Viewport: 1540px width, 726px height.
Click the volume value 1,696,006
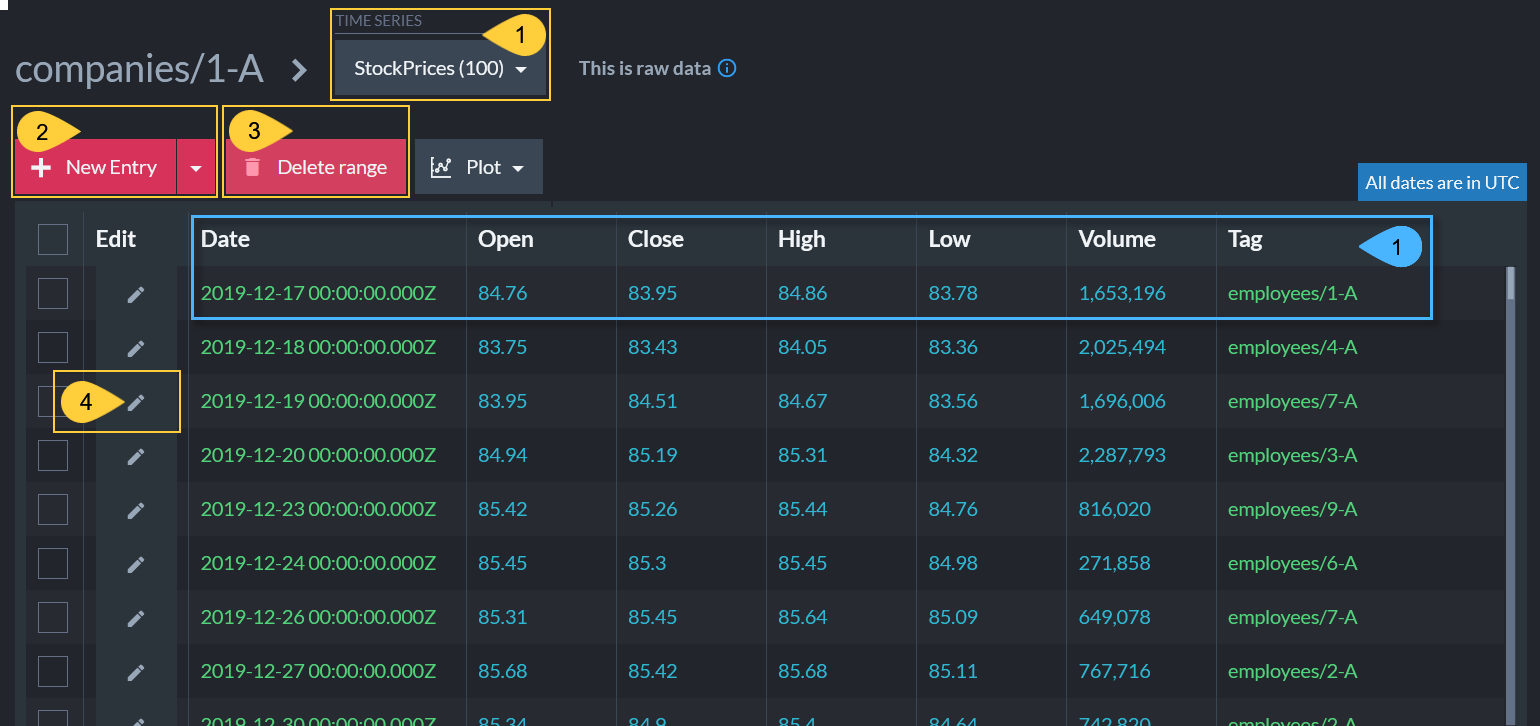pyautogui.click(x=1122, y=402)
